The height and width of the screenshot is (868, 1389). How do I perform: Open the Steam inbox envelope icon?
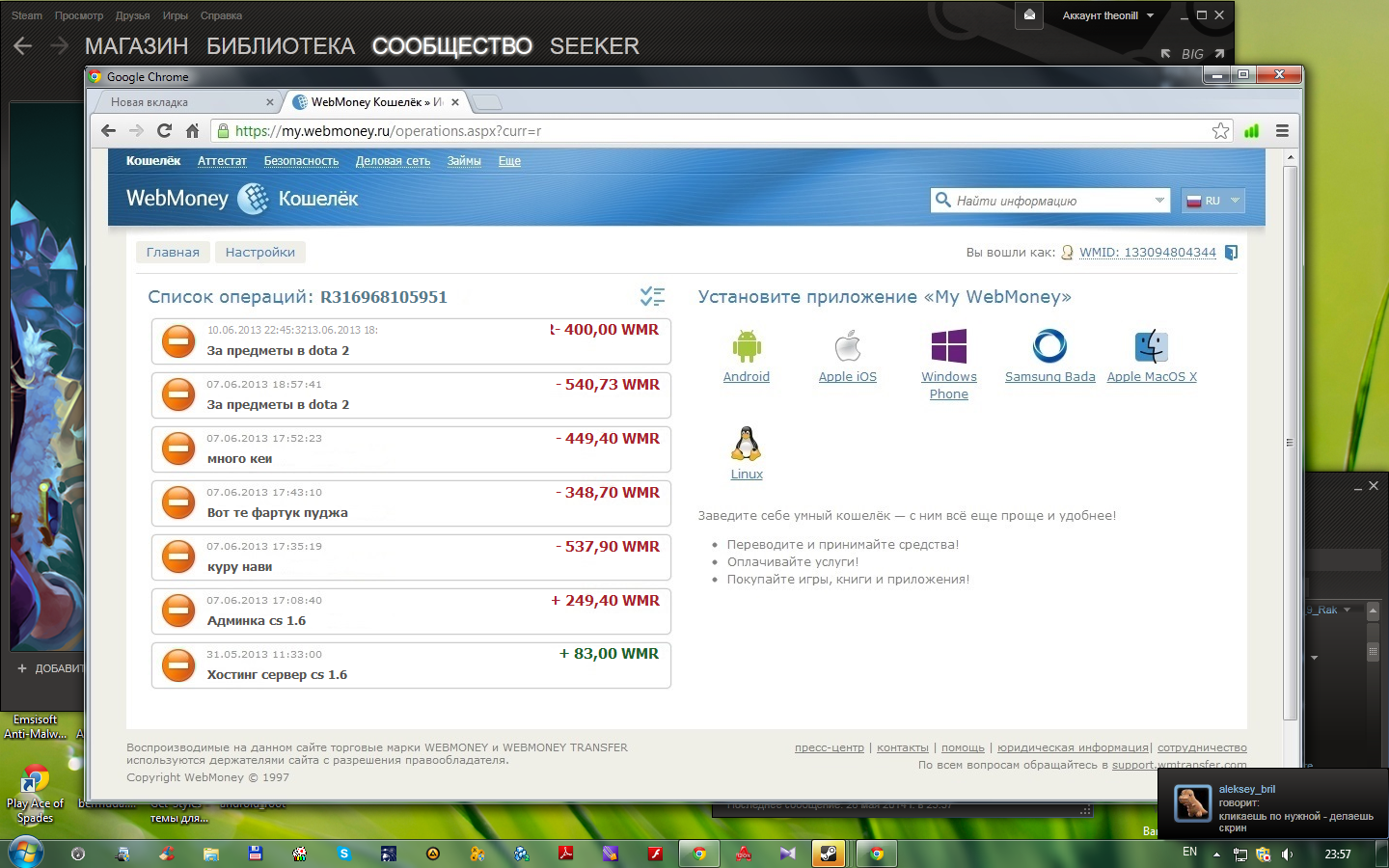tap(1029, 15)
